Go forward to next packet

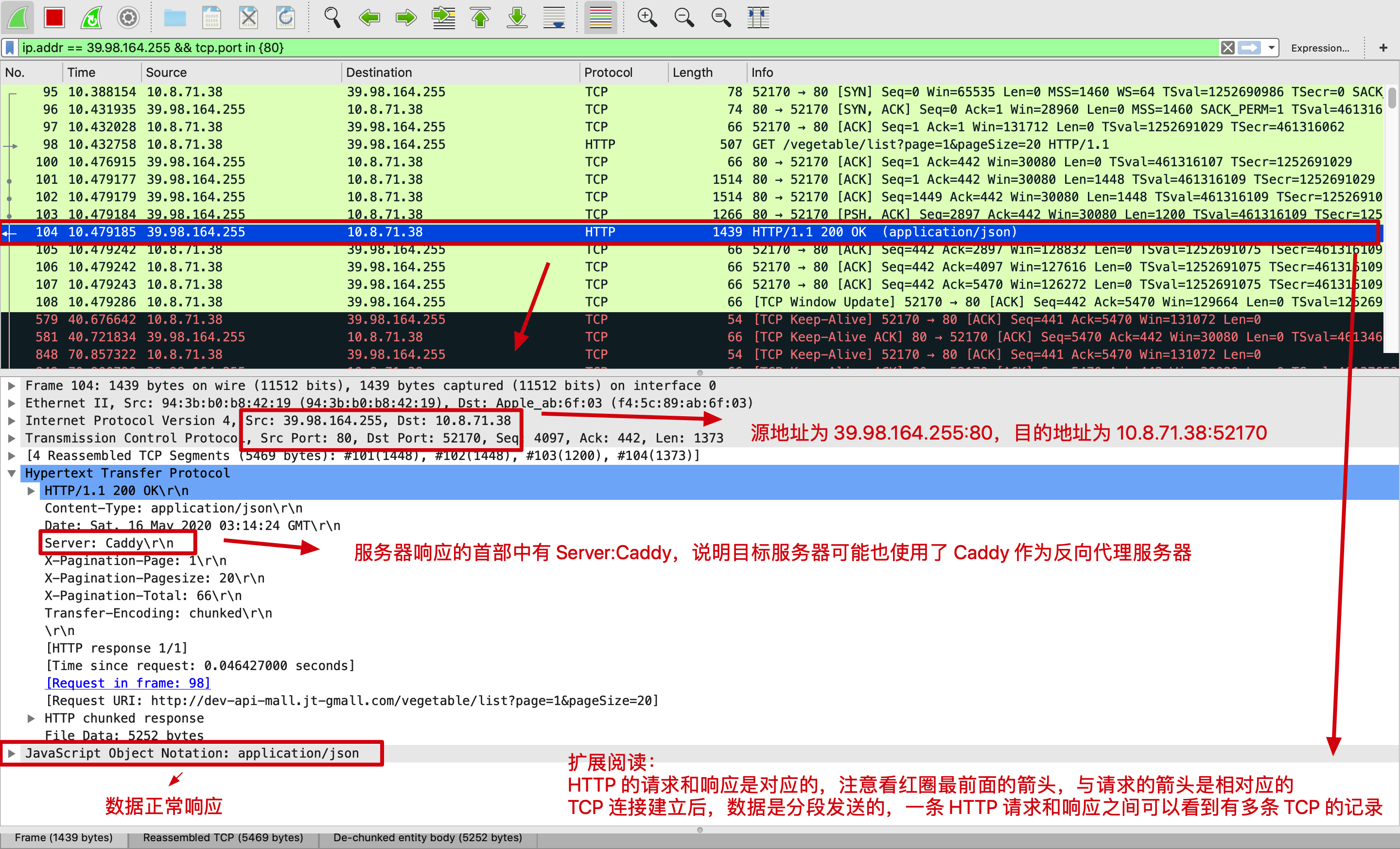point(406,18)
